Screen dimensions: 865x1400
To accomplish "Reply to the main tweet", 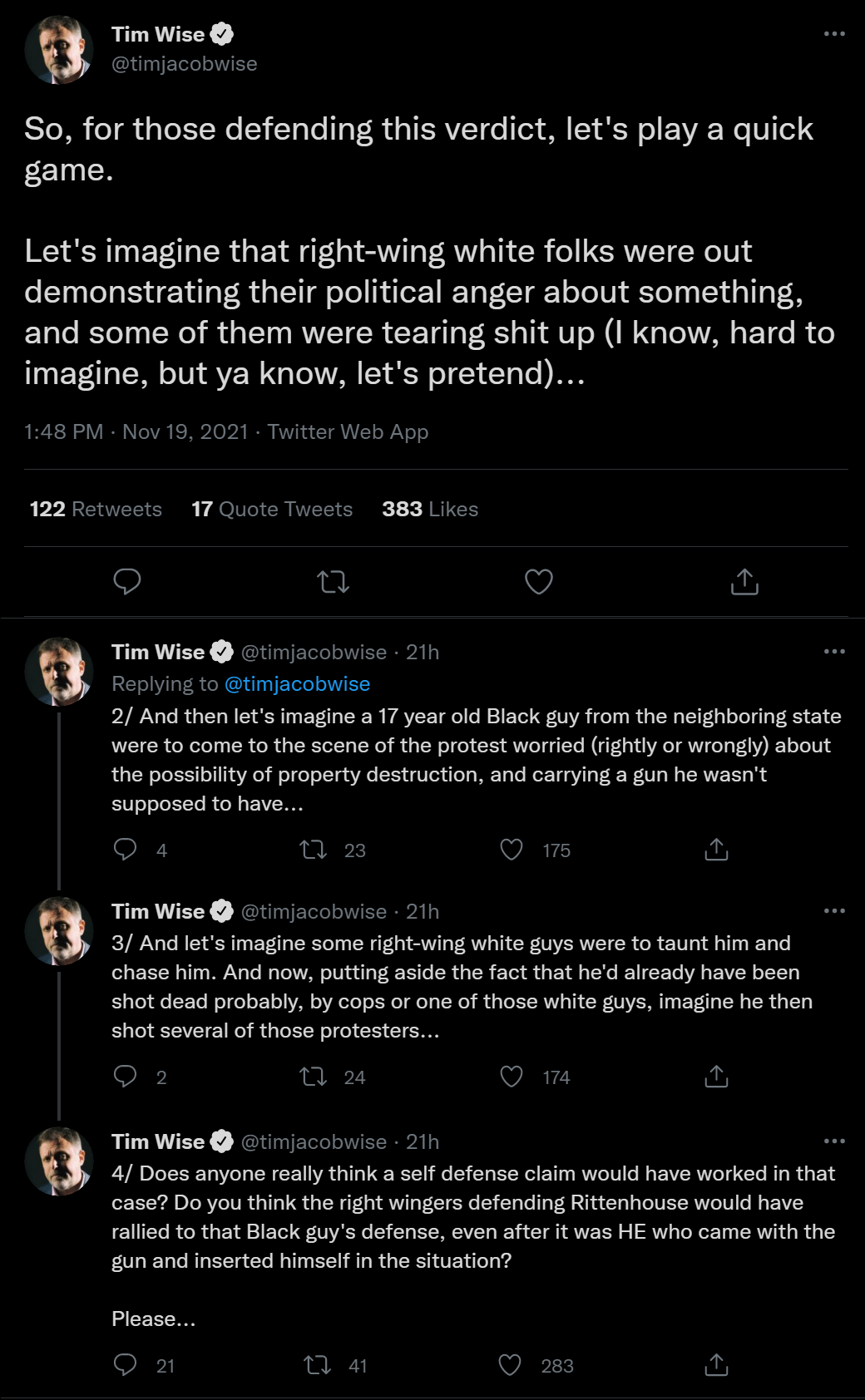I will pyautogui.click(x=126, y=581).
